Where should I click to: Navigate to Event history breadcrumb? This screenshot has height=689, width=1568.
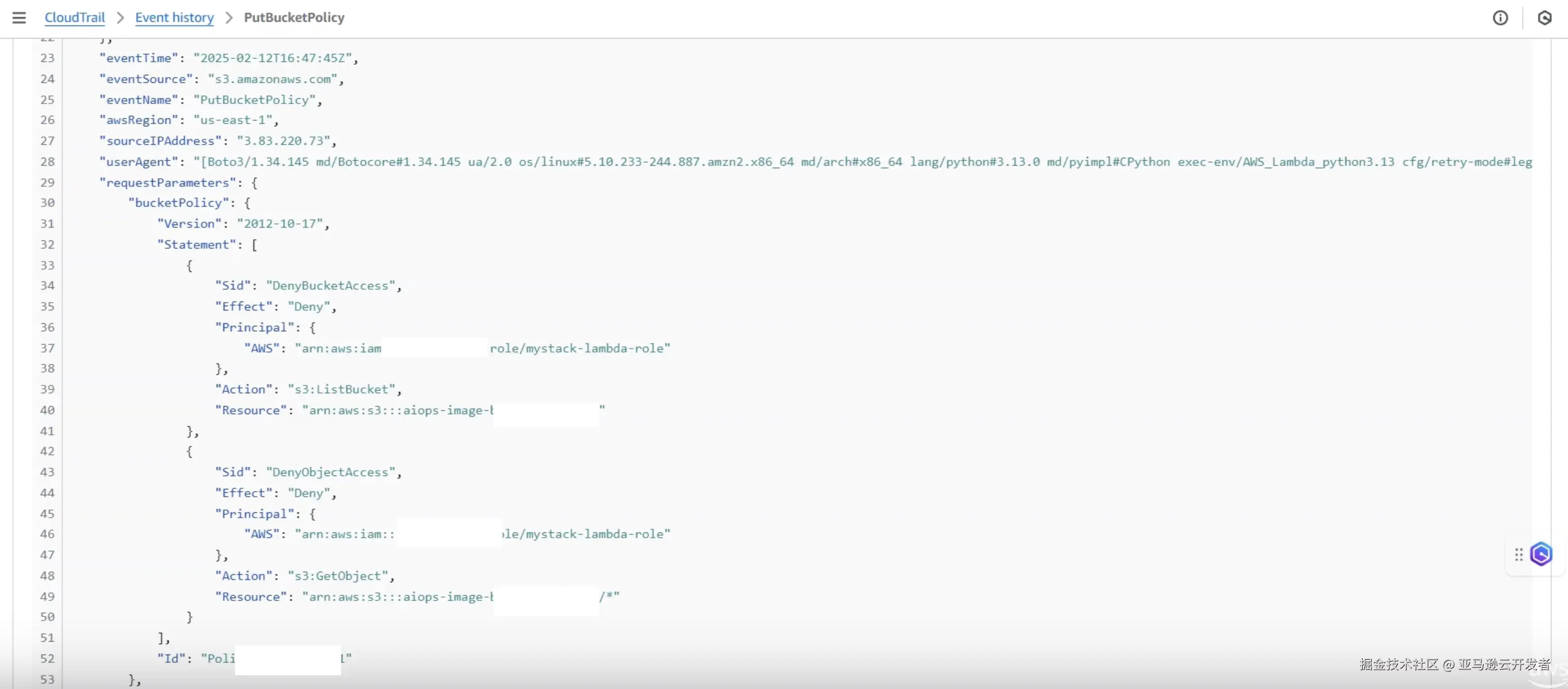pos(174,18)
